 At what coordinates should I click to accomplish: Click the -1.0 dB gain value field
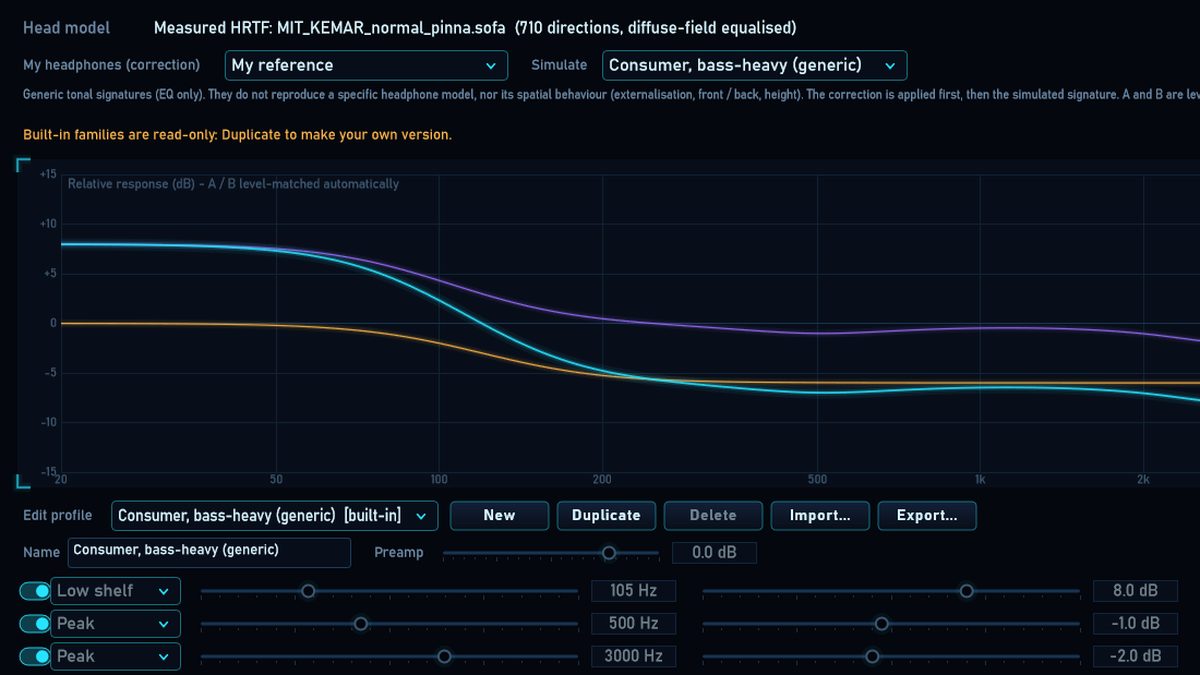point(1136,624)
